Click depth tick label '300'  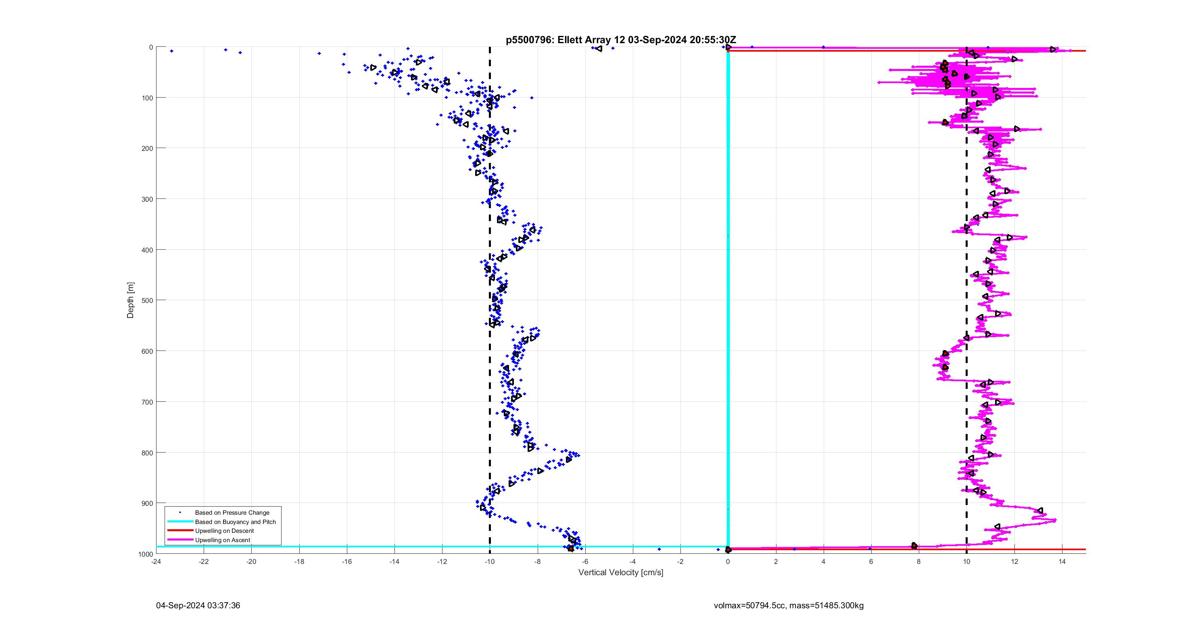[x=146, y=199]
